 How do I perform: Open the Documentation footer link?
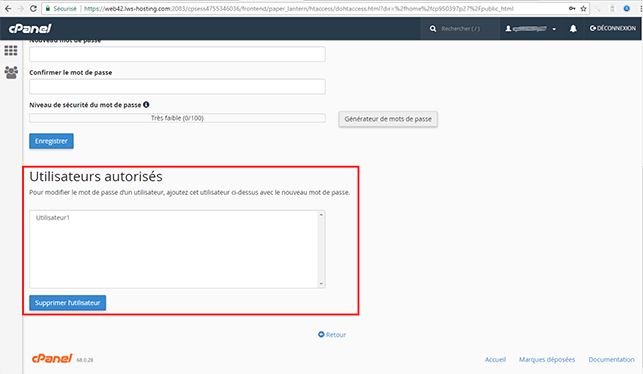click(611, 360)
